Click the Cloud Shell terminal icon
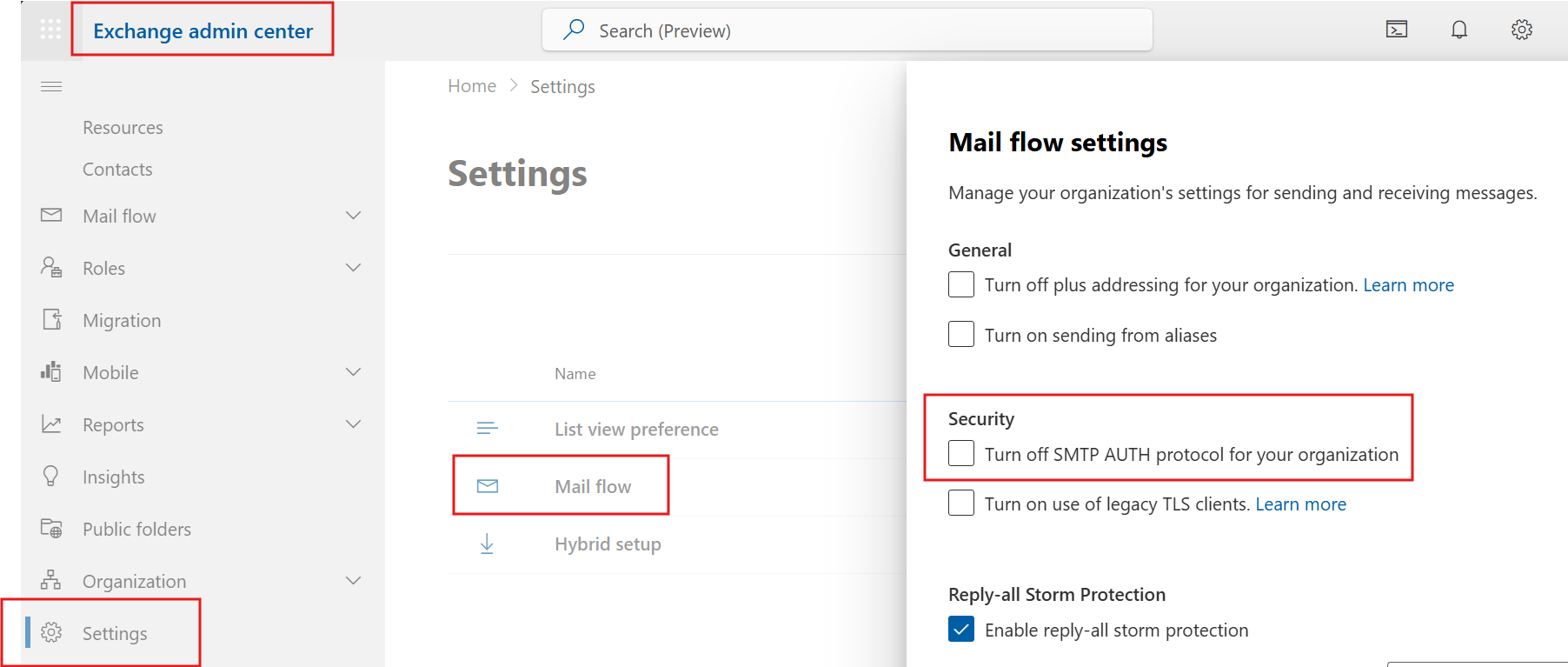 point(1397,30)
